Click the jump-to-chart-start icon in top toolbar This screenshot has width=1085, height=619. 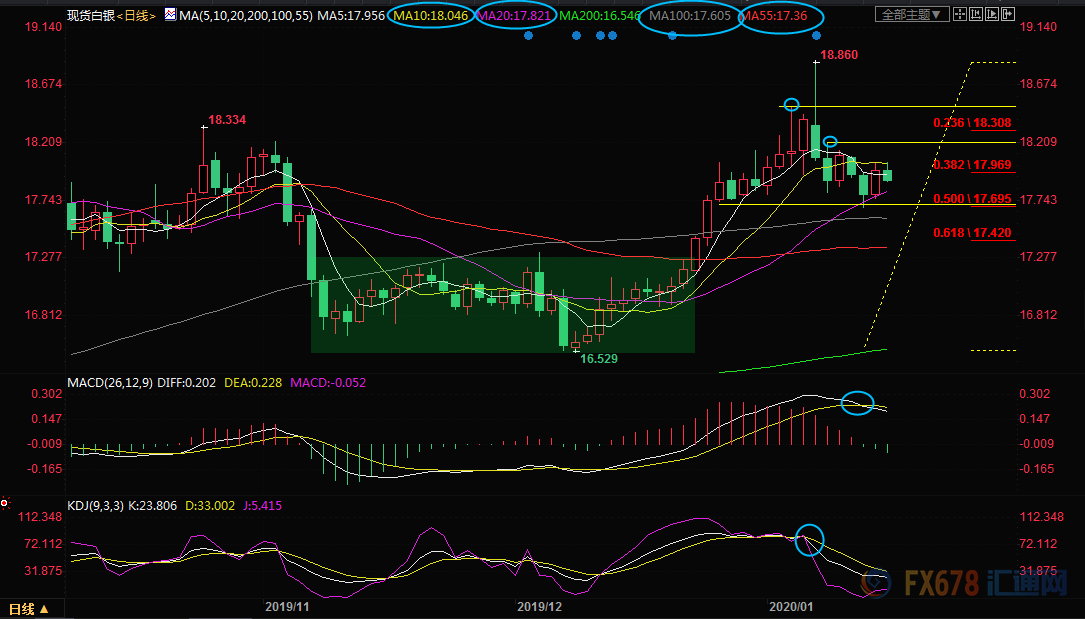976,14
